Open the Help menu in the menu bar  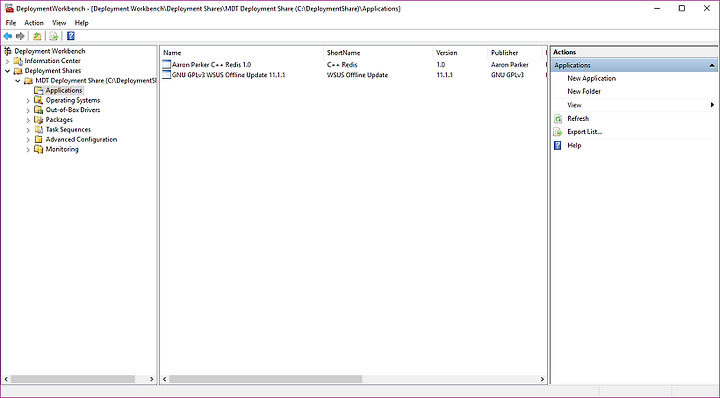(81, 22)
